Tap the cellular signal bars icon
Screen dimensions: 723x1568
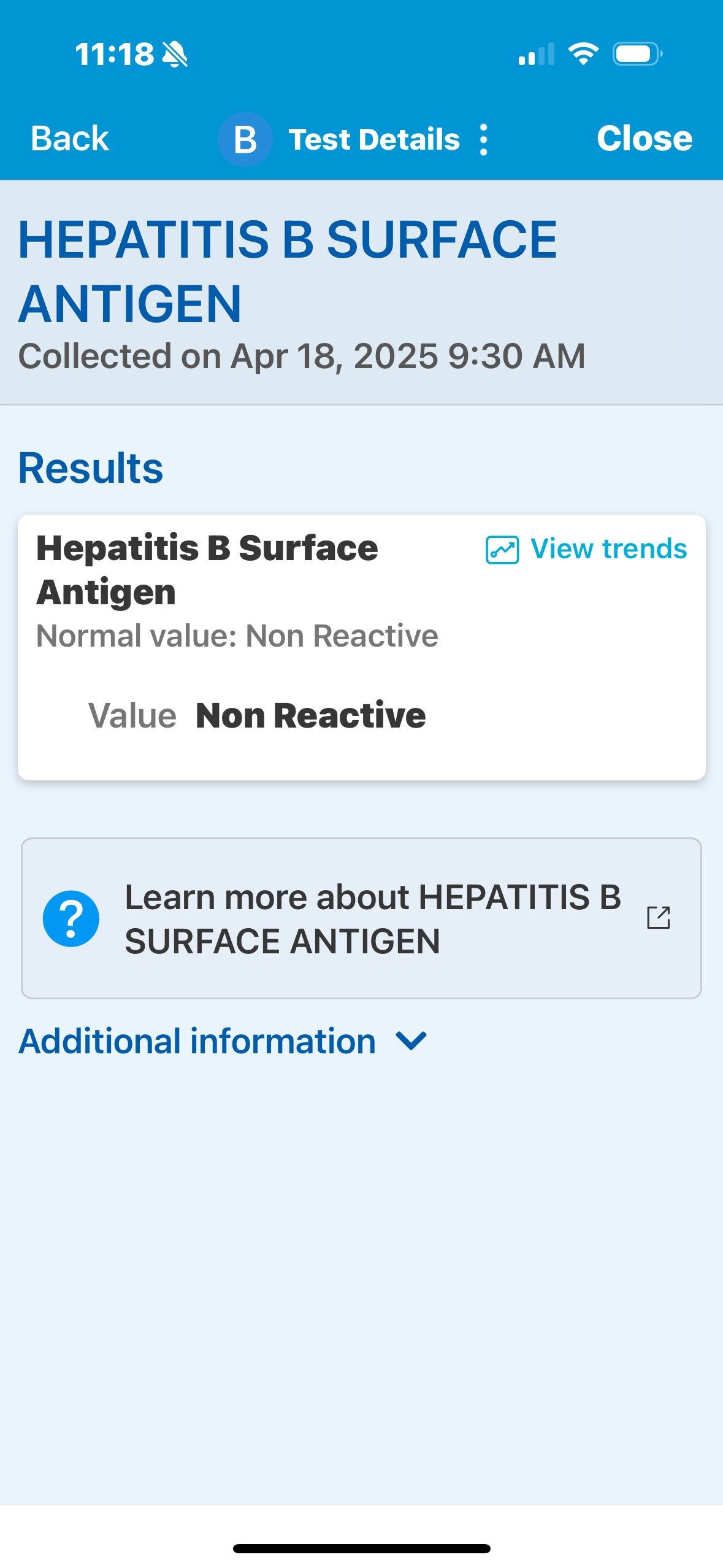(536, 54)
